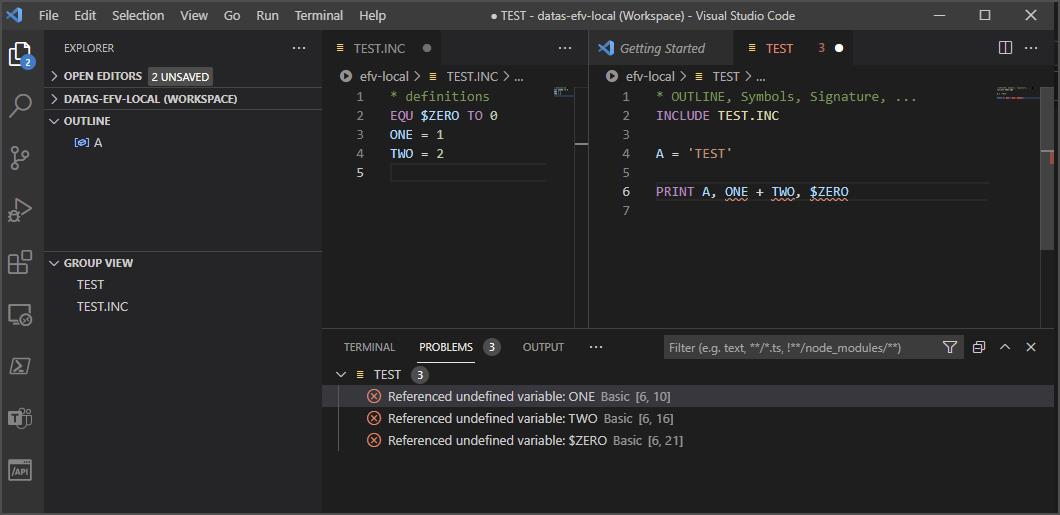Close the bottom panel

pos(1031,347)
